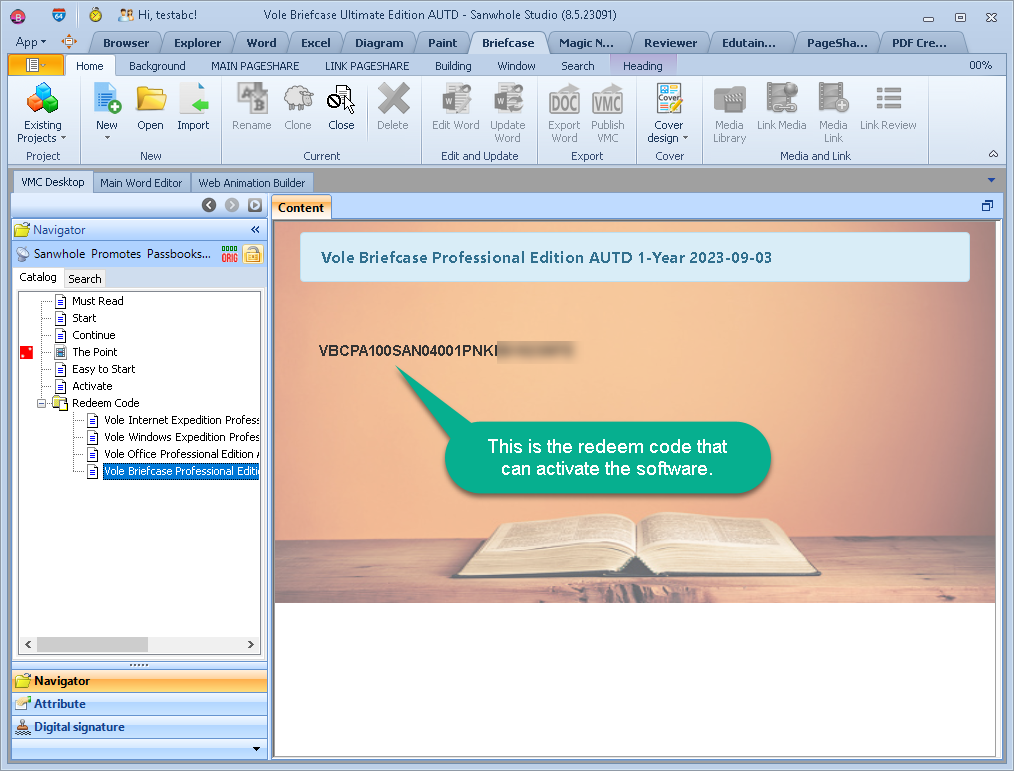Select 'Easy to Start' tree item
Image resolution: width=1014 pixels, height=771 pixels.
(x=103, y=369)
